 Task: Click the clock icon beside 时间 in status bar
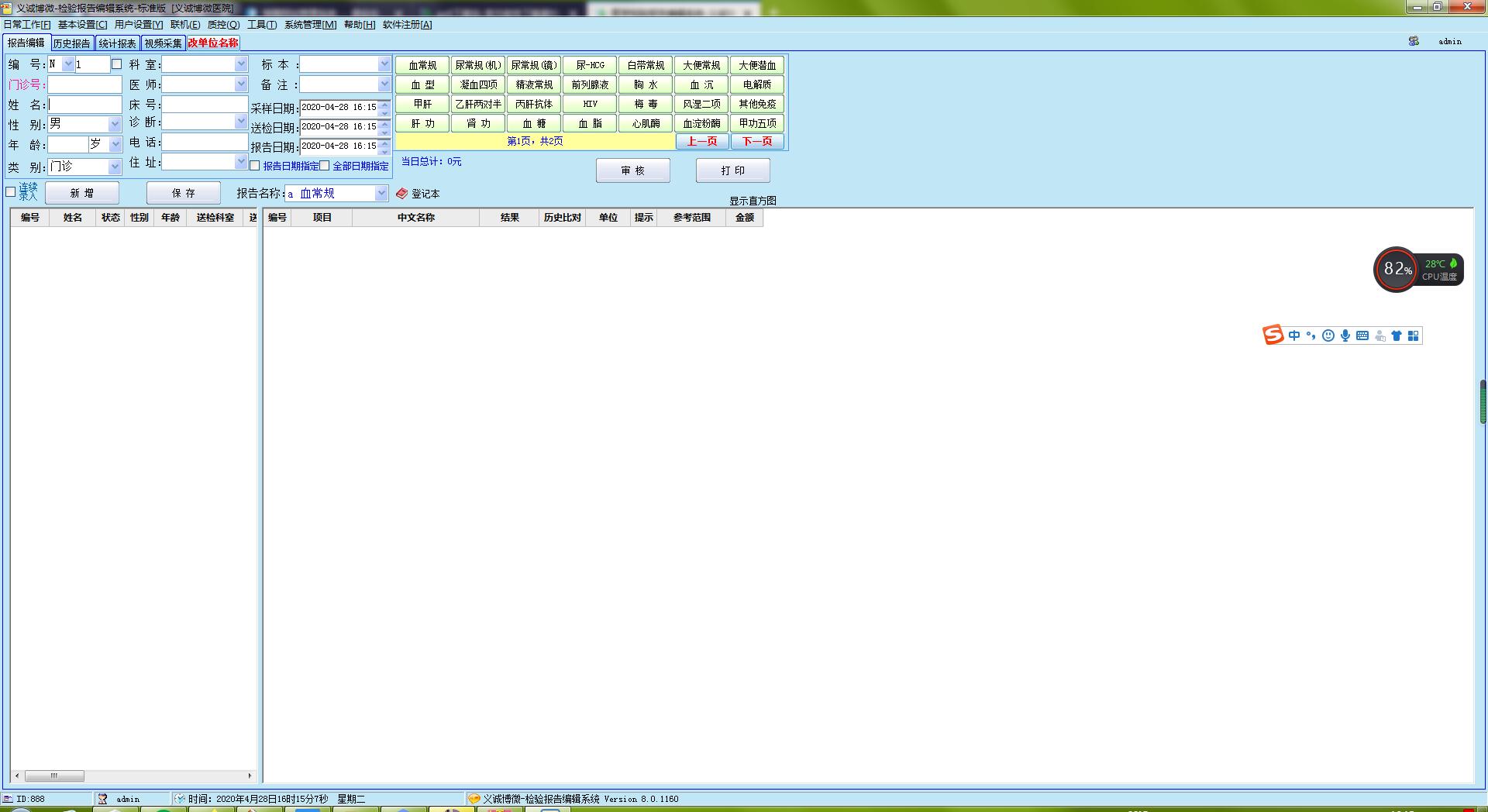tap(180, 798)
